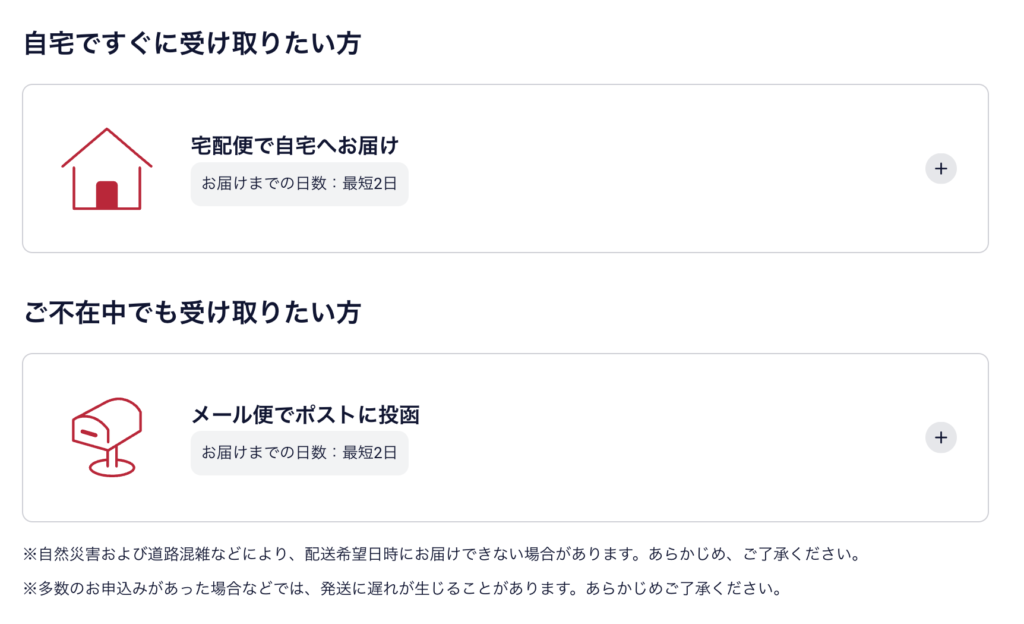The width and height of the screenshot is (1024, 624).
Task: Select the メール便でポストに投函 title
Action: (x=304, y=414)
